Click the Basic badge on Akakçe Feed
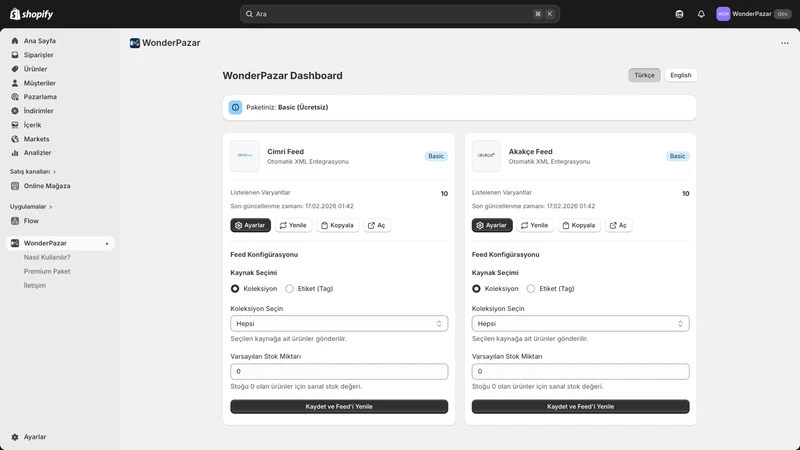The image size is (800, 450). [677, 156]
